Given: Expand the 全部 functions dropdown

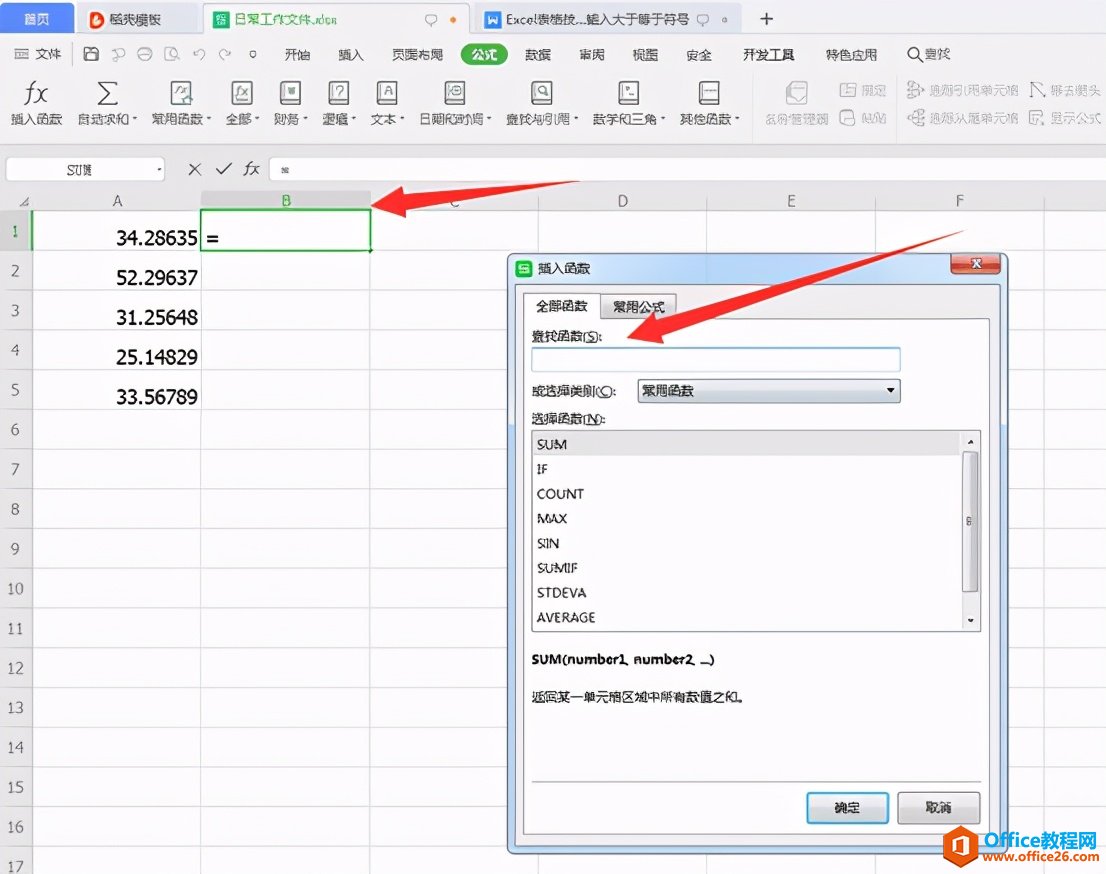Looking at the screenshot, I should tap(257, 119).
